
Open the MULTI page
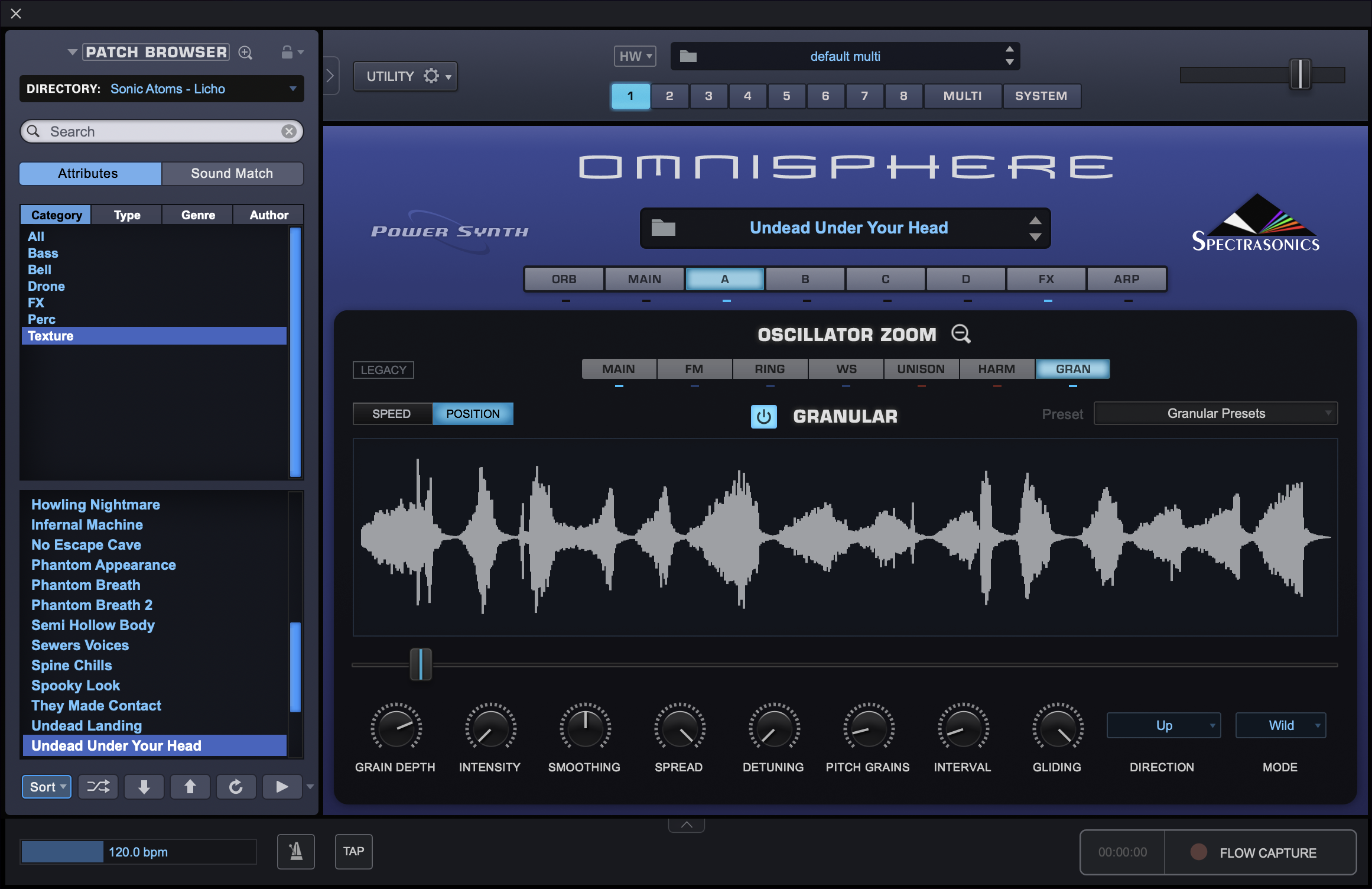click(963, 96)
